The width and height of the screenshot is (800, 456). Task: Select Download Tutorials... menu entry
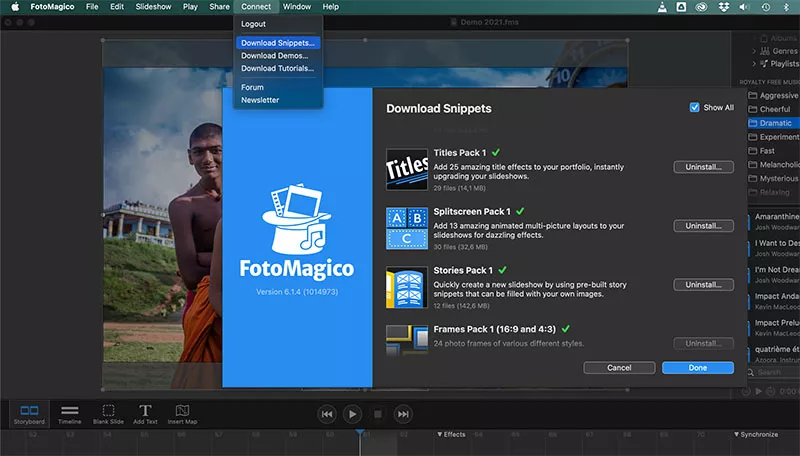click(x=278, y=68)
